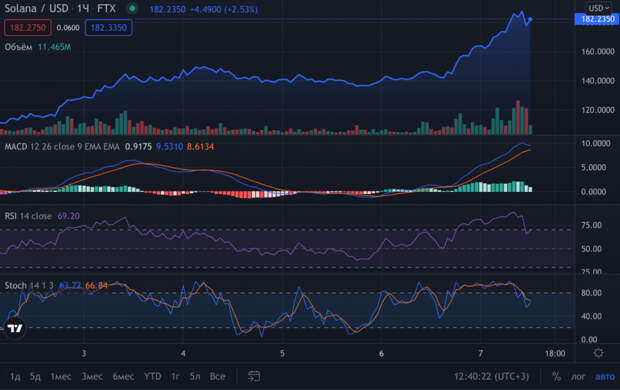Click the Stoch 80.00 axis label
The height and width of the screenshot is (390, 620).
pyautogui.click(x=592, y=293)
